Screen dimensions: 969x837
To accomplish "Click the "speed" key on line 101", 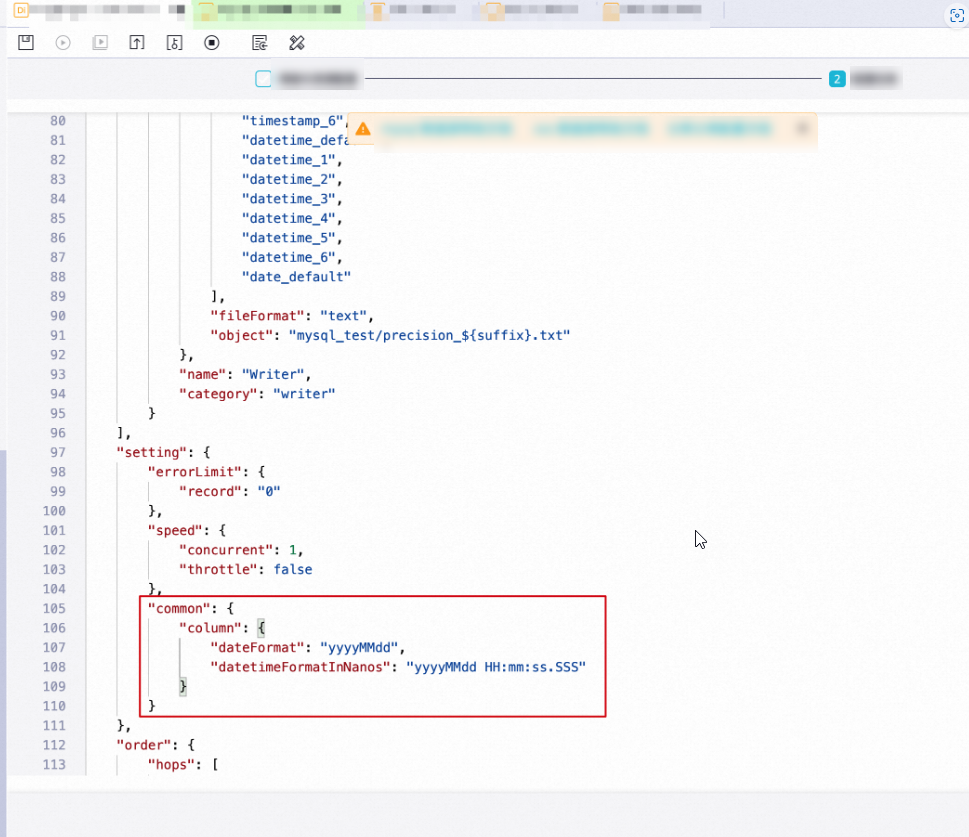I will [x=175, y=530].
